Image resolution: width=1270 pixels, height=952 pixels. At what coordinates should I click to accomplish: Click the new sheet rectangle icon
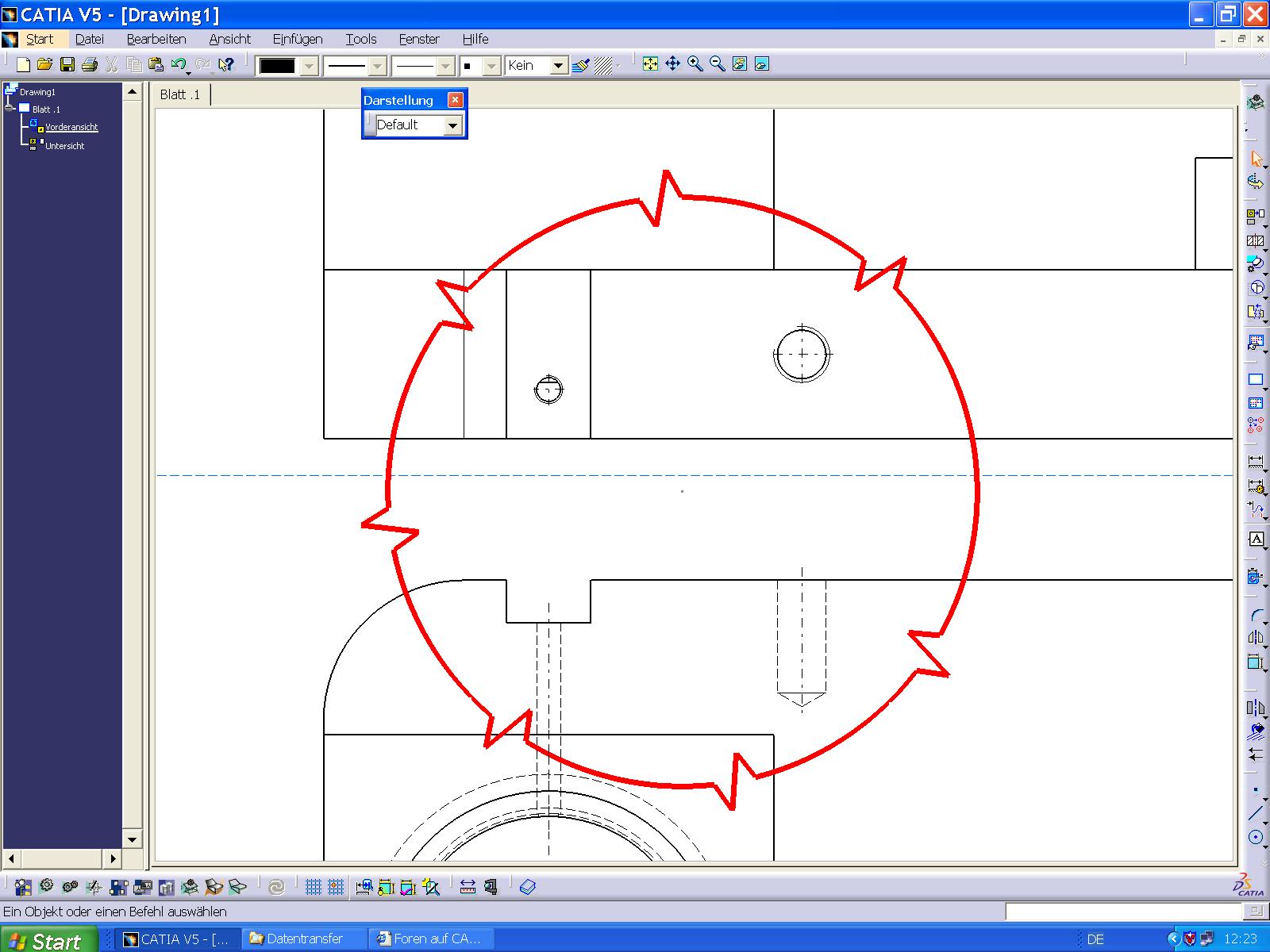pyautogui.click(x=1256, y=379)
